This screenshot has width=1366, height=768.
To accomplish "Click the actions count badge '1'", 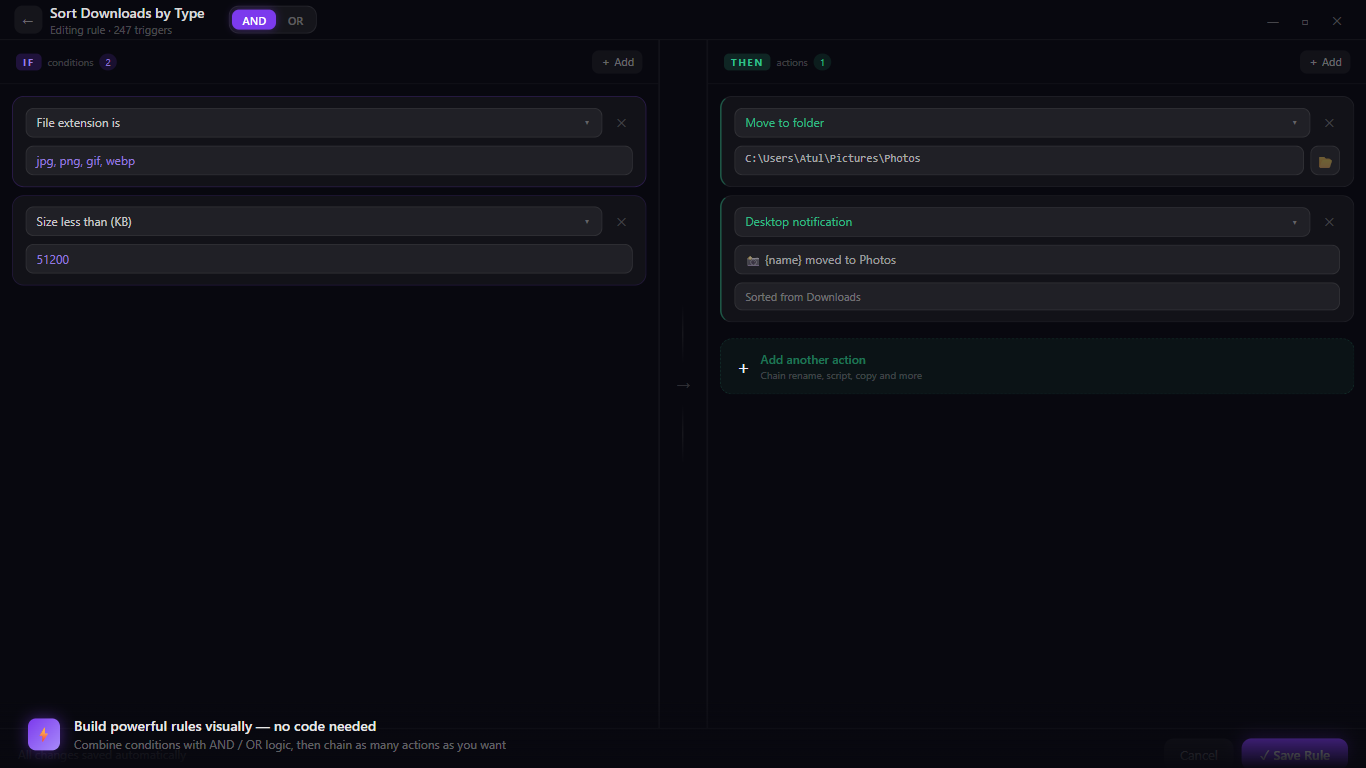I will (822, 62).
